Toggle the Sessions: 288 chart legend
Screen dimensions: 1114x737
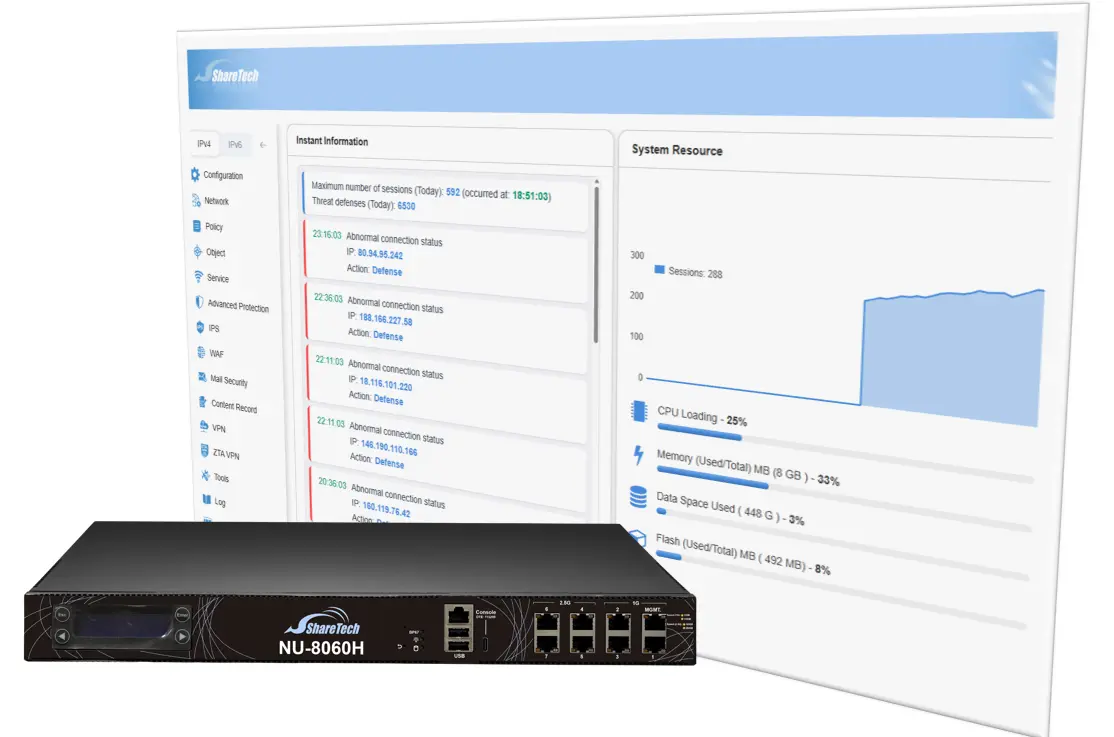click(x=688, y=272)
